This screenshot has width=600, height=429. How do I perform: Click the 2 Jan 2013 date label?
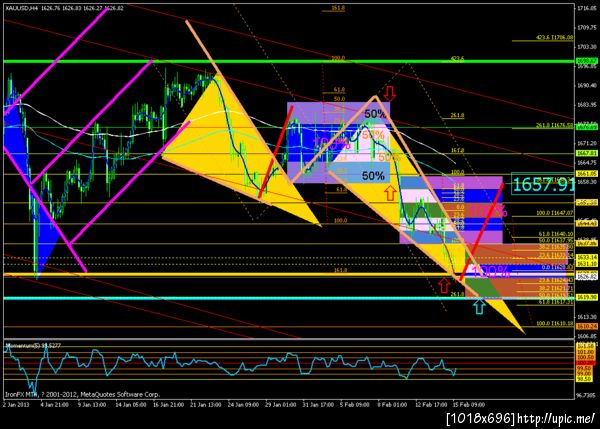click(x=16, y=405)
